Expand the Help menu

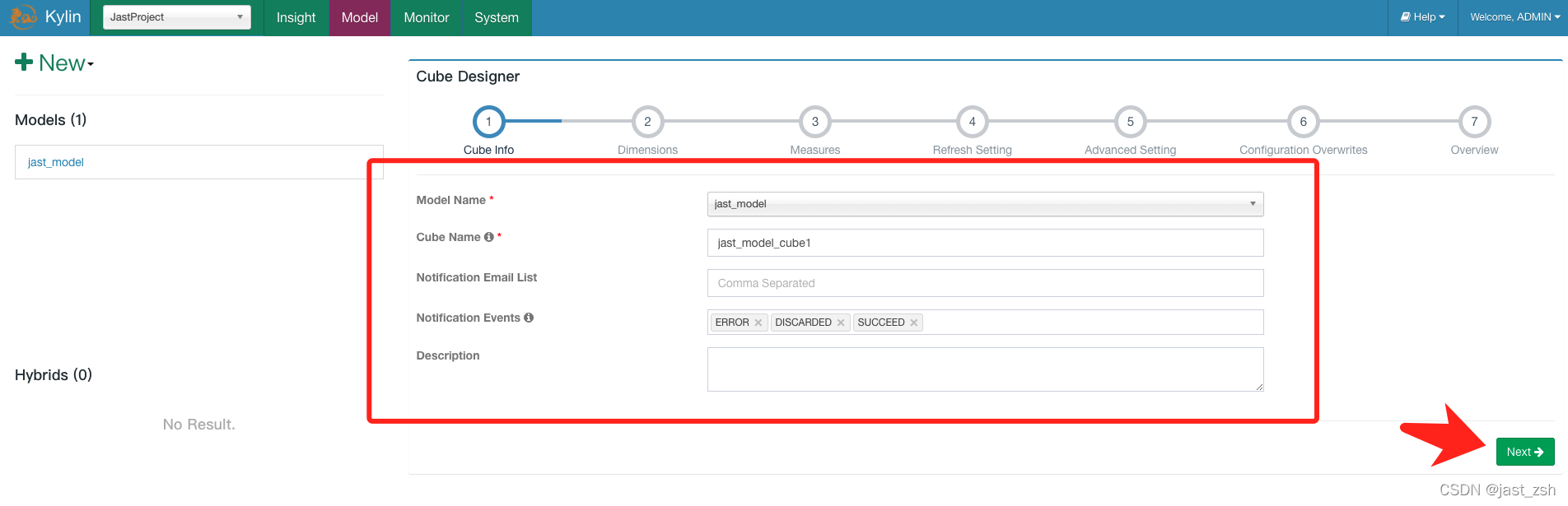pos(1423,17)
